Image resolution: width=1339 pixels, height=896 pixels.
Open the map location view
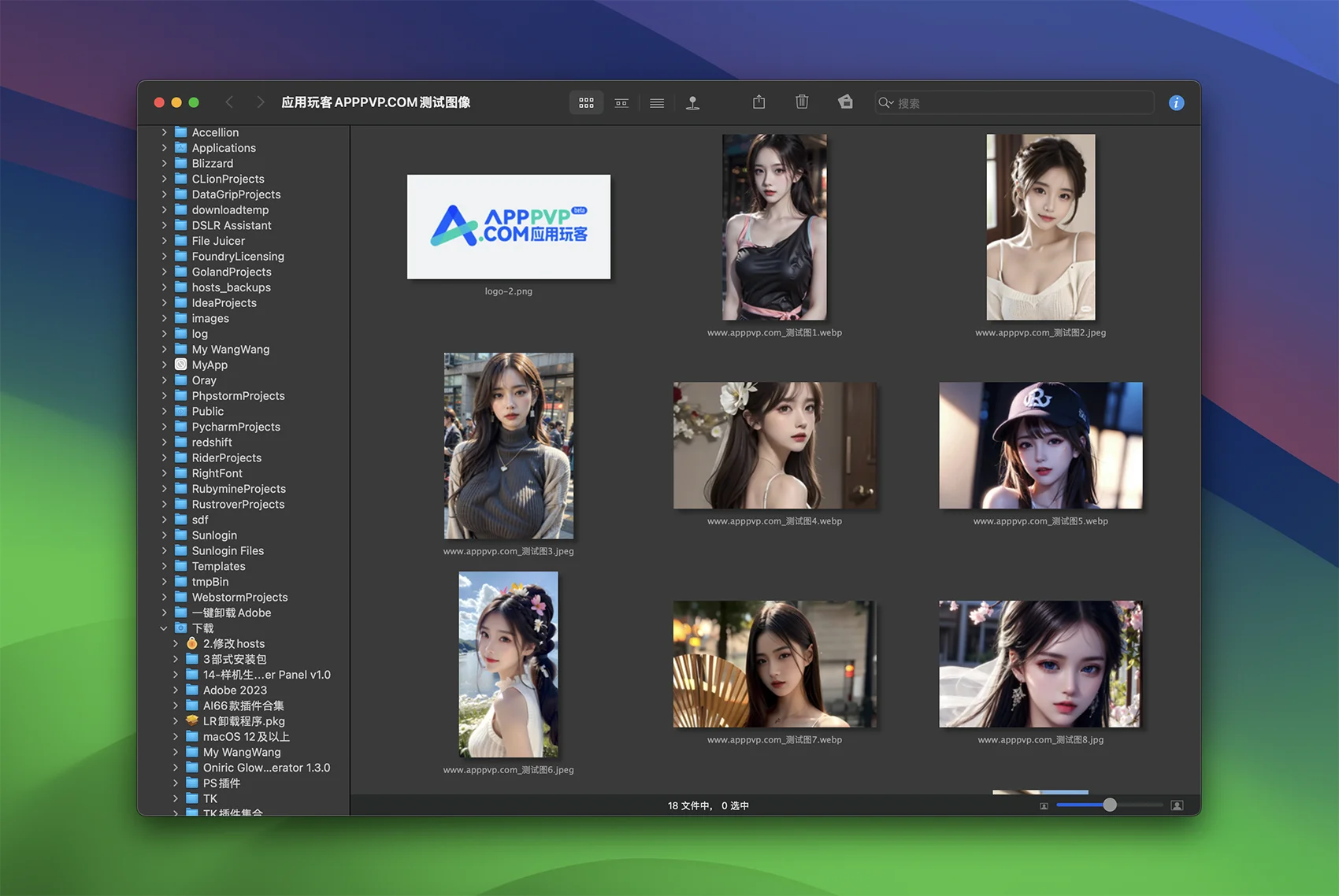pyautogui.click(x=692, y=103)
